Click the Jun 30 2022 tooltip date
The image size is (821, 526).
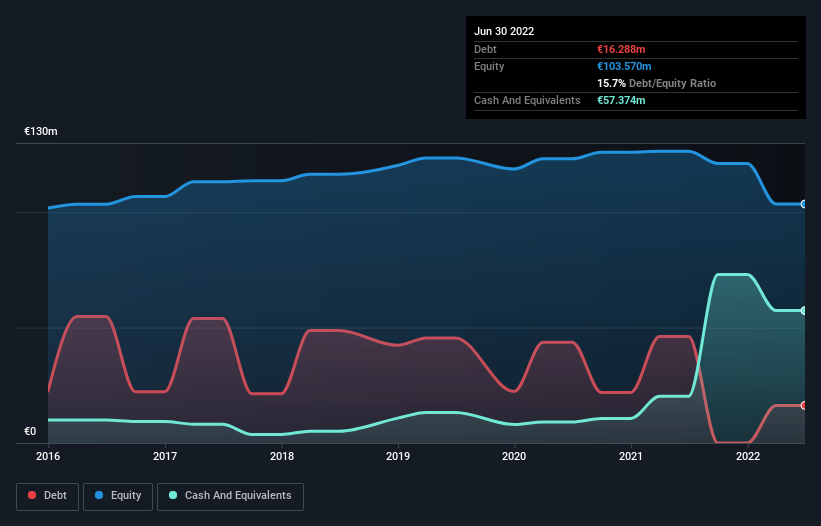coord(504,31)
